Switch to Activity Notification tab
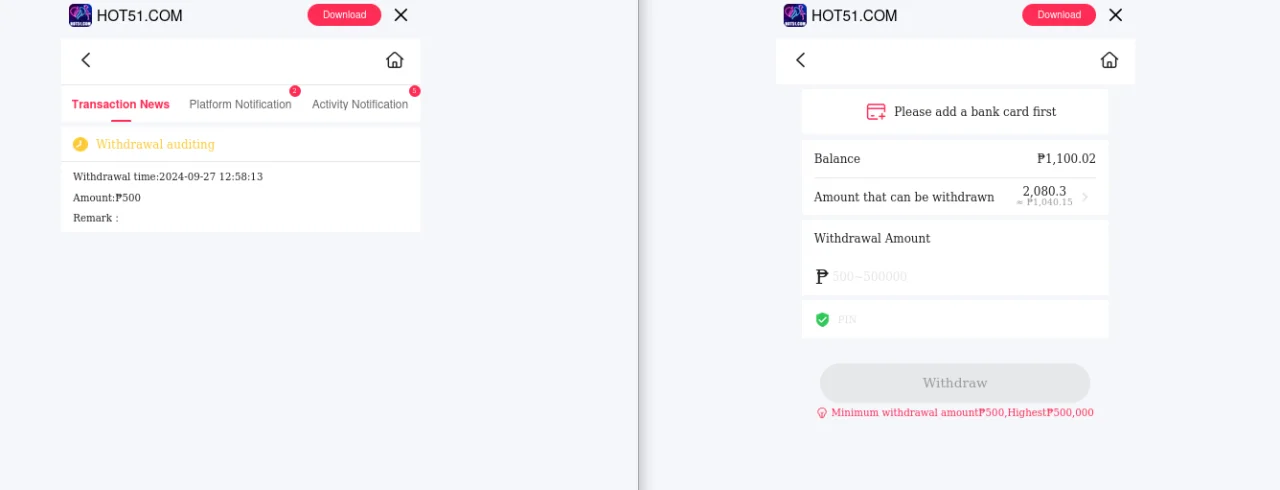Viewport: 1280px width, 490px height. (360, 104)
